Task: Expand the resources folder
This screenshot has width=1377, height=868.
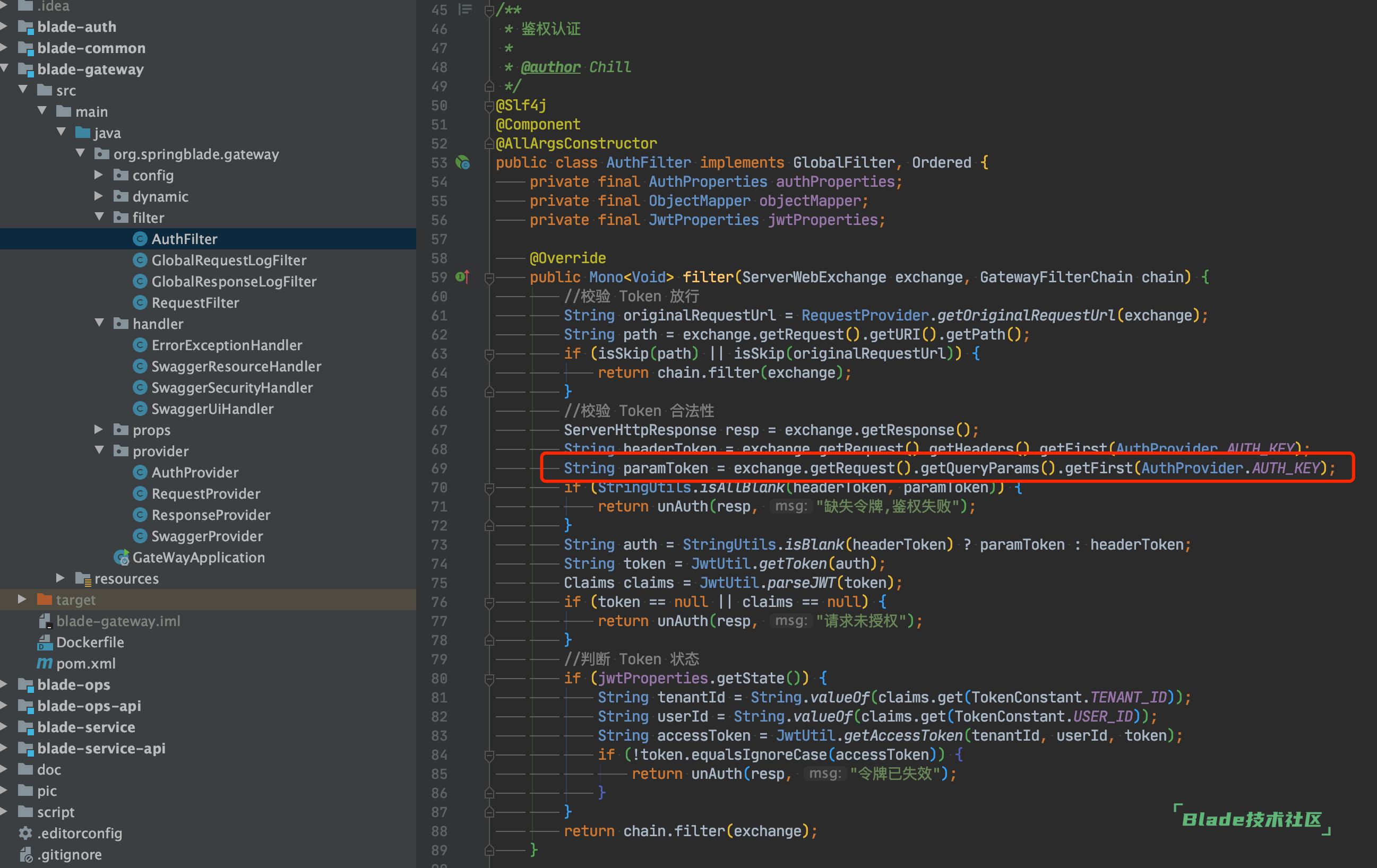Action: [60, 578]
